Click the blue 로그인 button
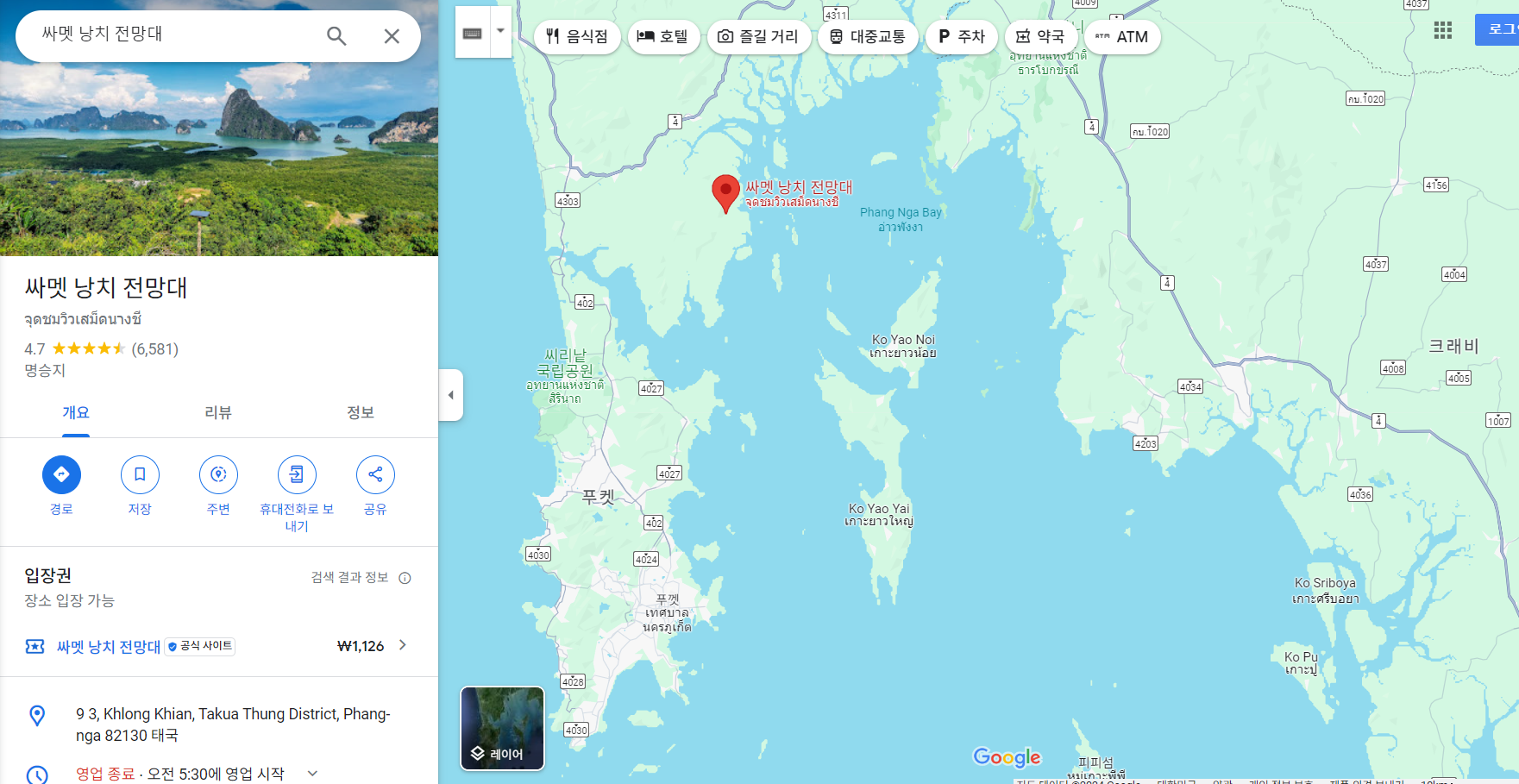 pos(1498,29)
